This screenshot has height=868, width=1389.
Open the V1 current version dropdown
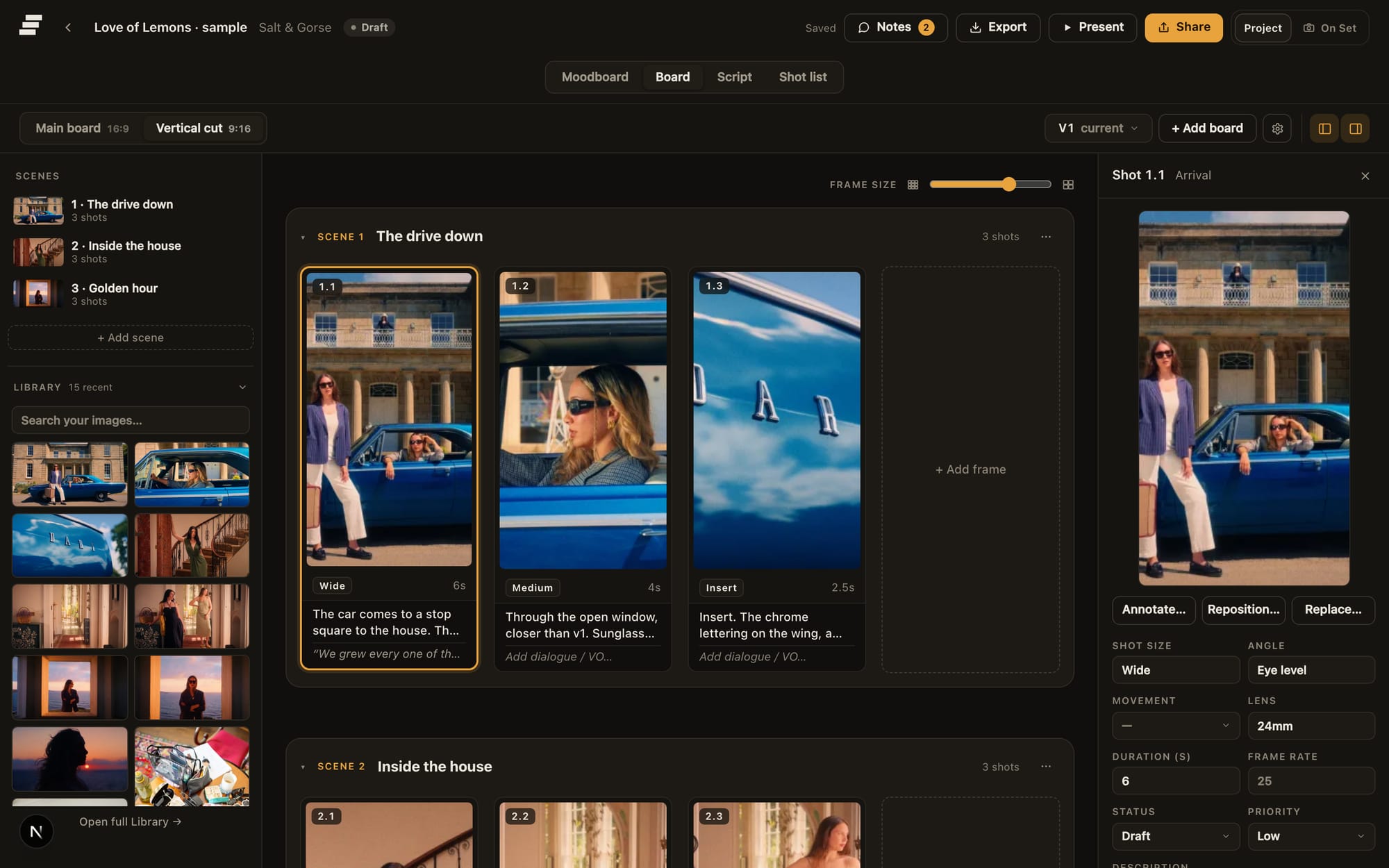coord(1098,128)
